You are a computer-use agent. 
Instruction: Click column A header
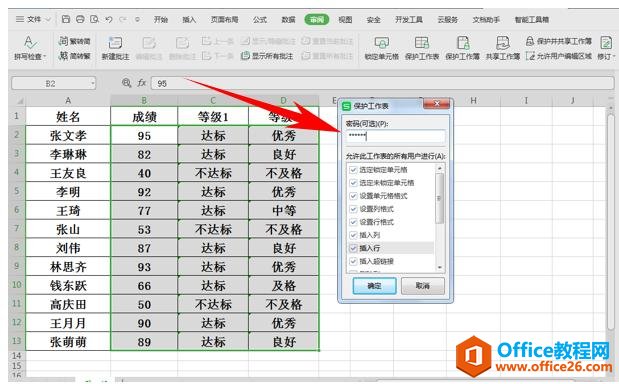coord(68,101)
